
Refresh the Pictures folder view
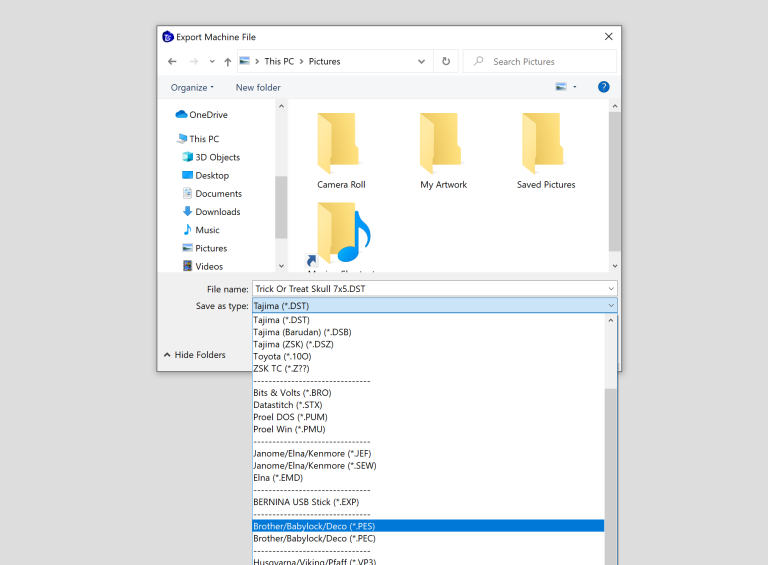click(x=446, y=61)
